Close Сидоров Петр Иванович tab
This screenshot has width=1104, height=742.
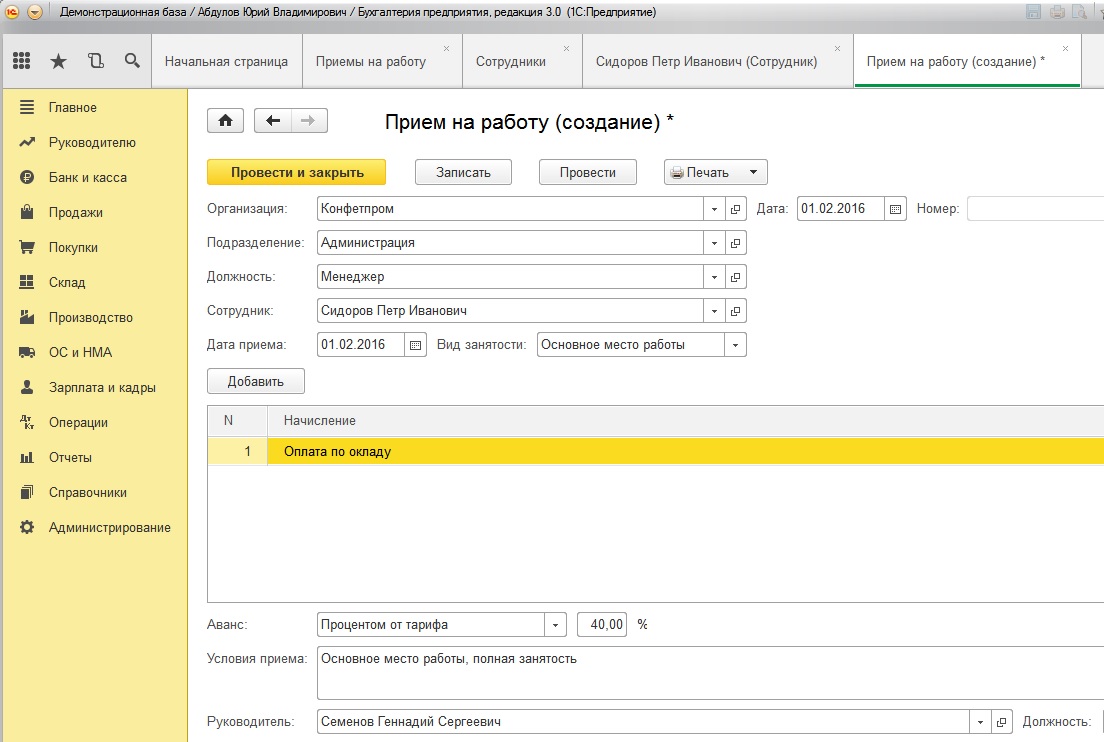[x=837, y=49]
